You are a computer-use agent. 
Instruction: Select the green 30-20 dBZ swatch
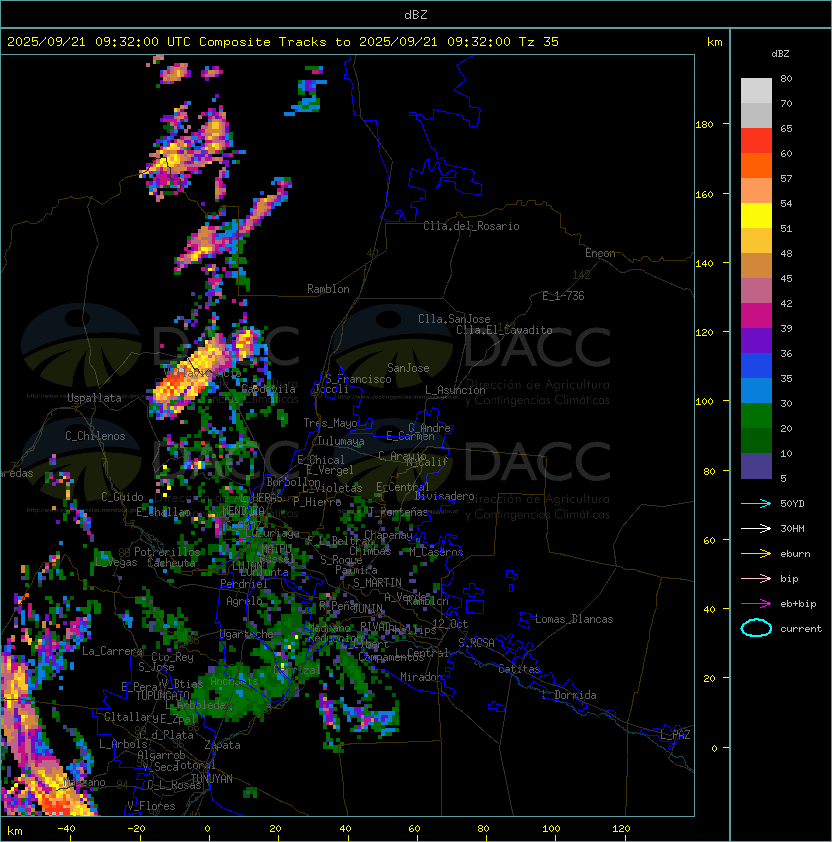756,416
